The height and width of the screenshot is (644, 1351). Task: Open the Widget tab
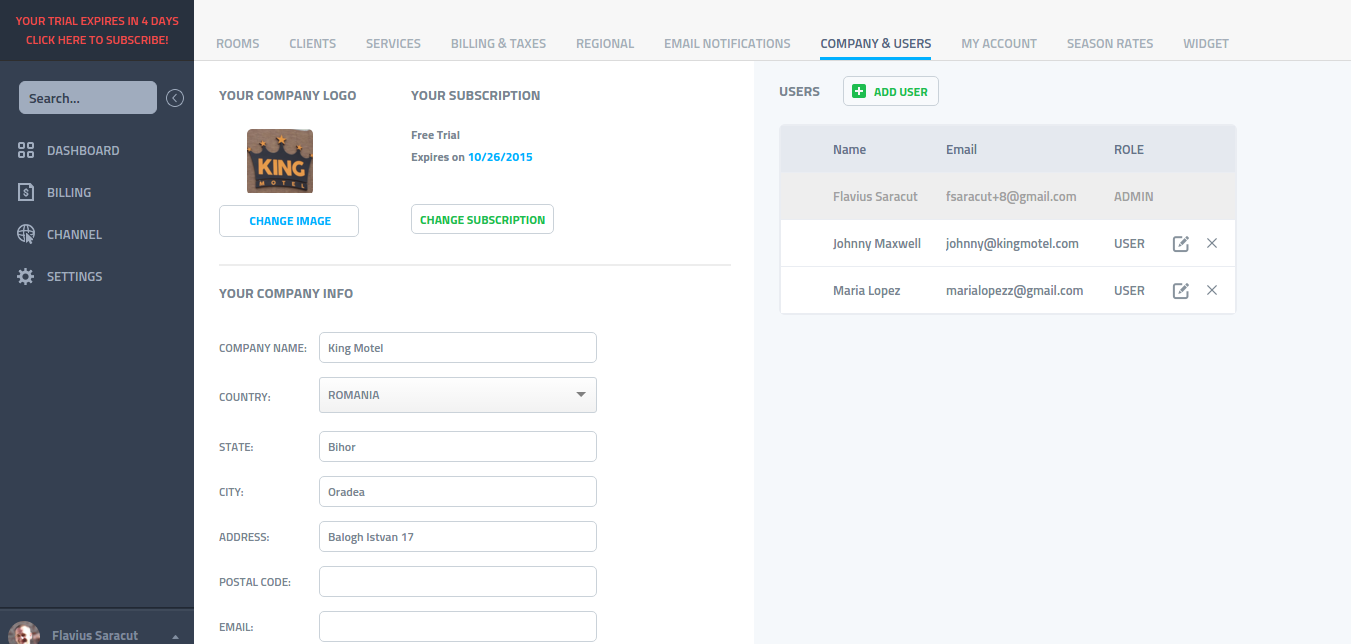click(1206, 44)
